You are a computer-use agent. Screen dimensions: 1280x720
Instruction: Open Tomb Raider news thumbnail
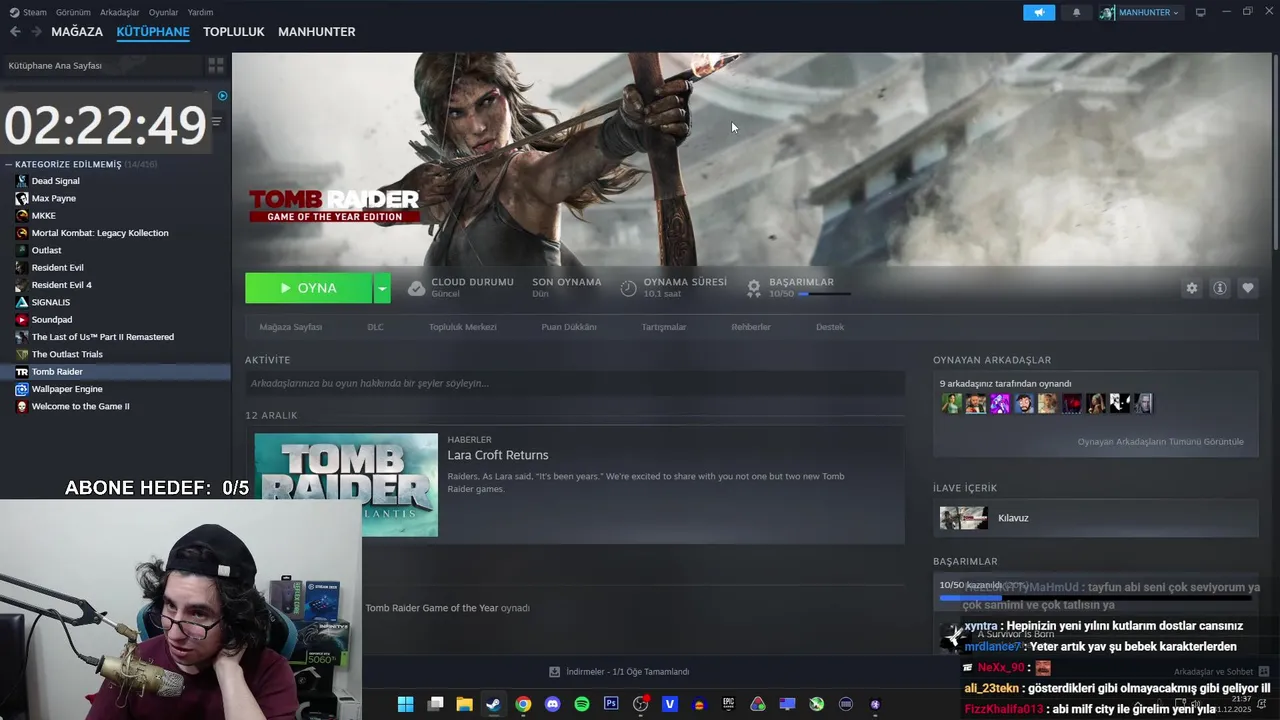(x=346, y=485)
